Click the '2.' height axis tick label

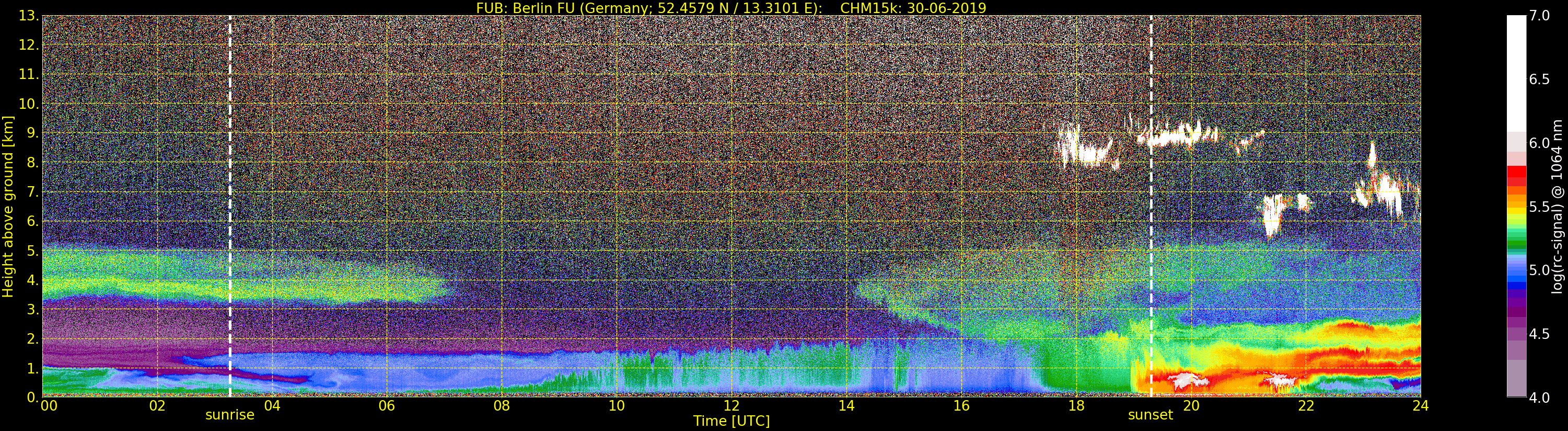pos(32,338)
